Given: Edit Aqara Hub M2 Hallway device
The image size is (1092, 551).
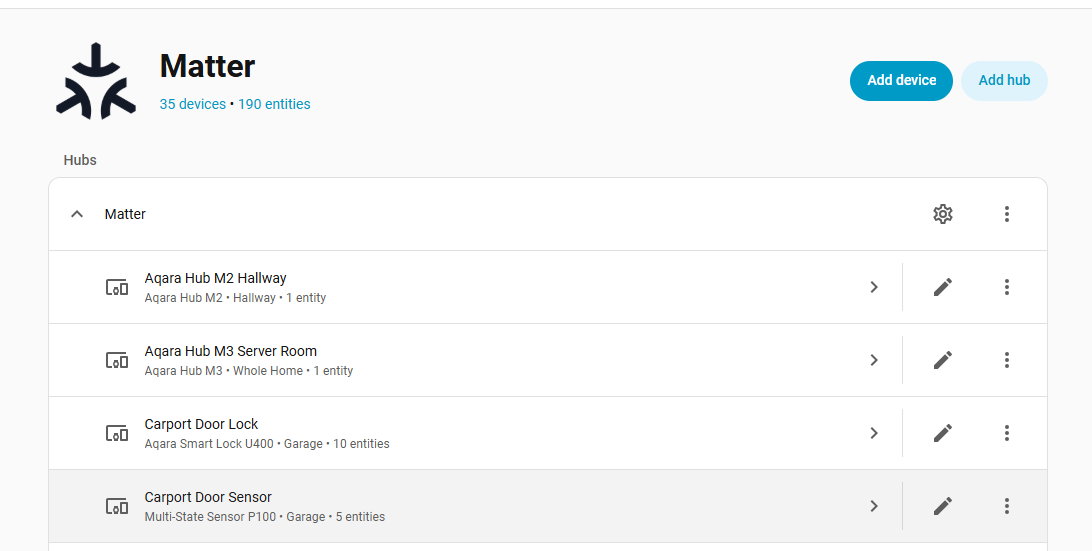Looking at the screenshot, I should 942,287.
